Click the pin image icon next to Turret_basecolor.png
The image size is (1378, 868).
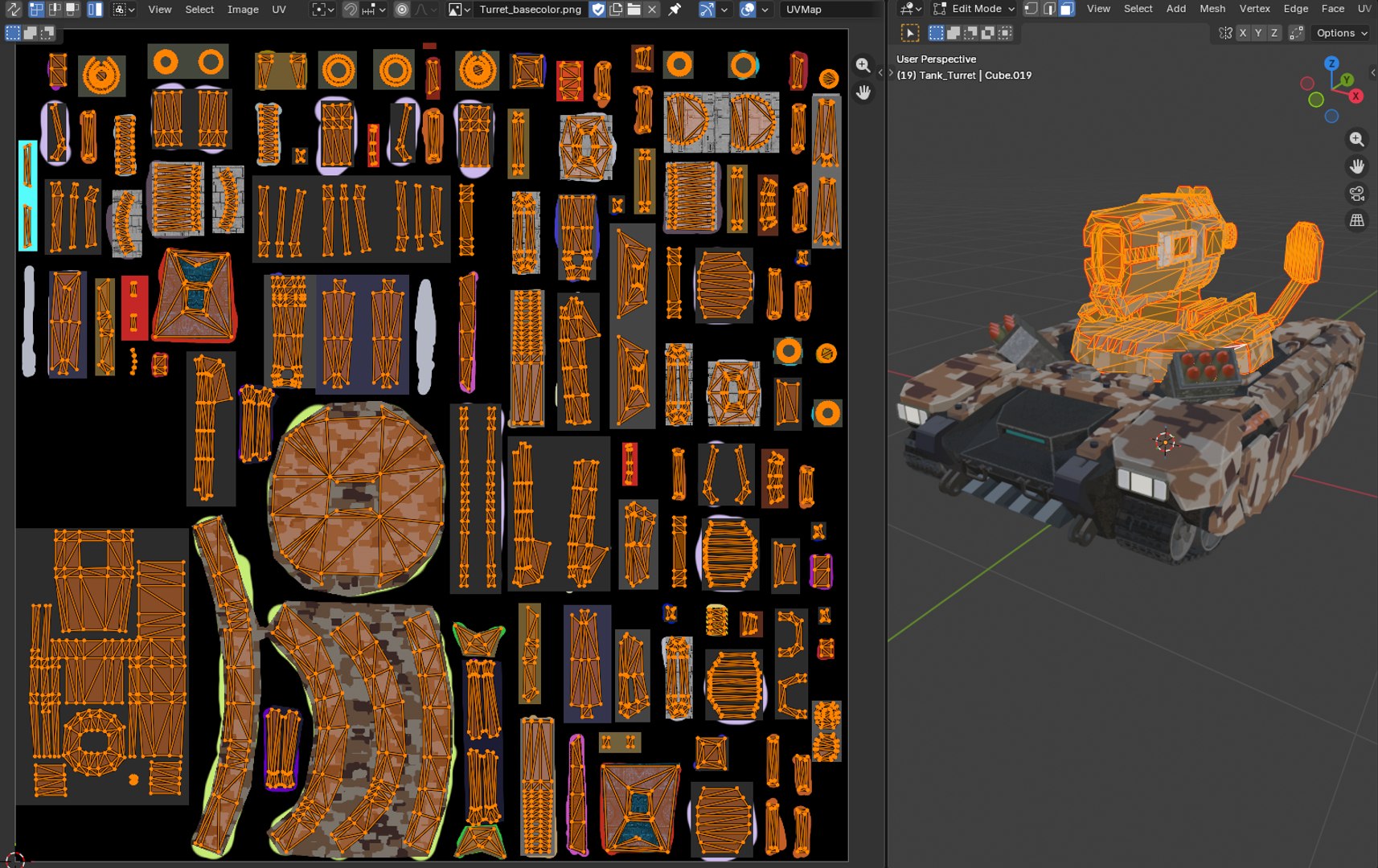pyautogui.click(x=675, y=10)
